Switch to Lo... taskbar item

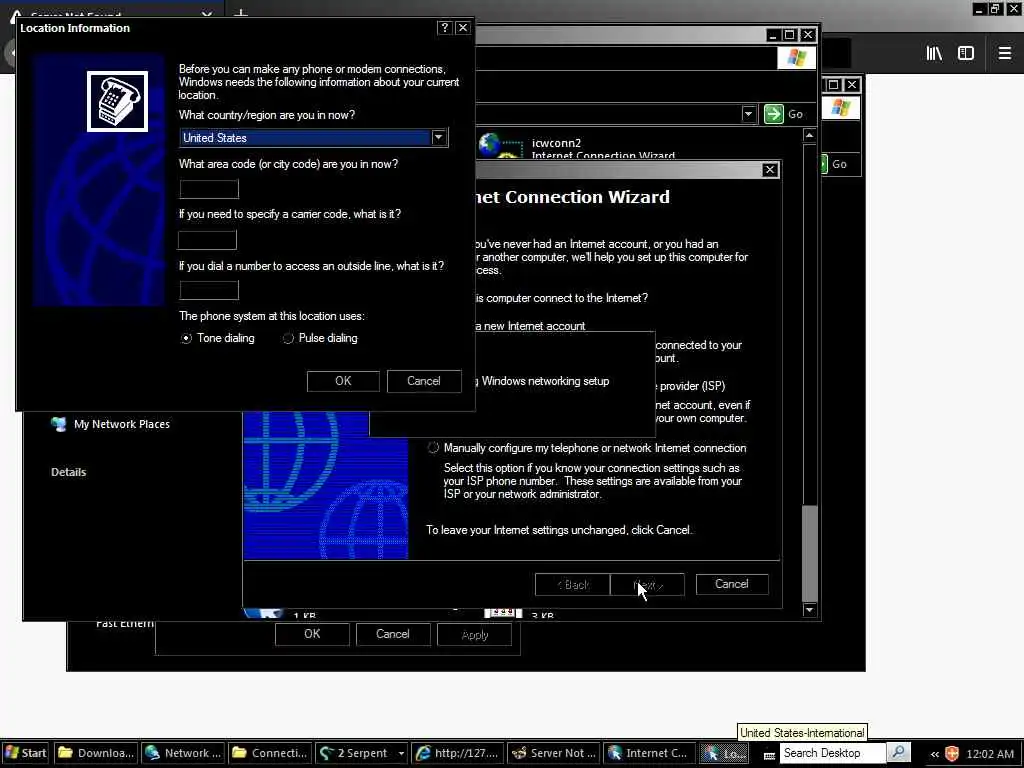(724, 753)
